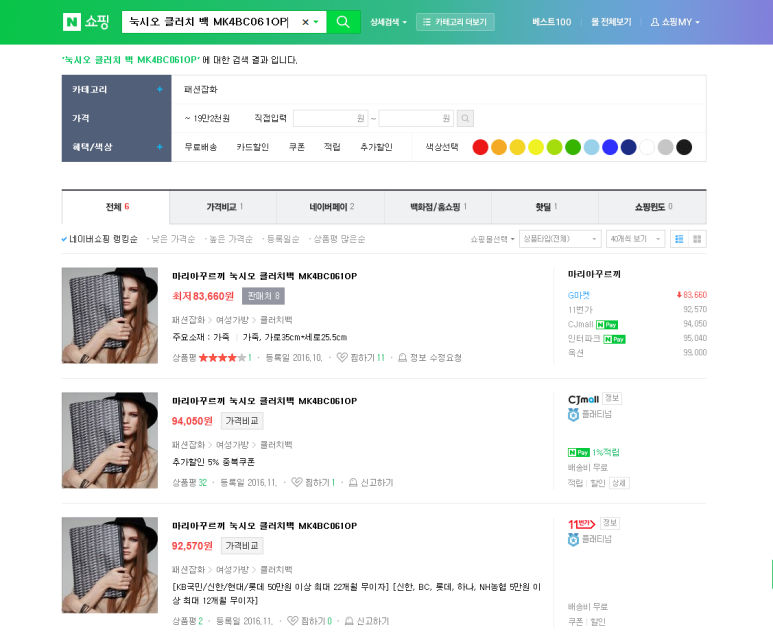The image size is (773, 636).
Task: Switch to the 전체 6 tab
Action: [x=116, y=207]
